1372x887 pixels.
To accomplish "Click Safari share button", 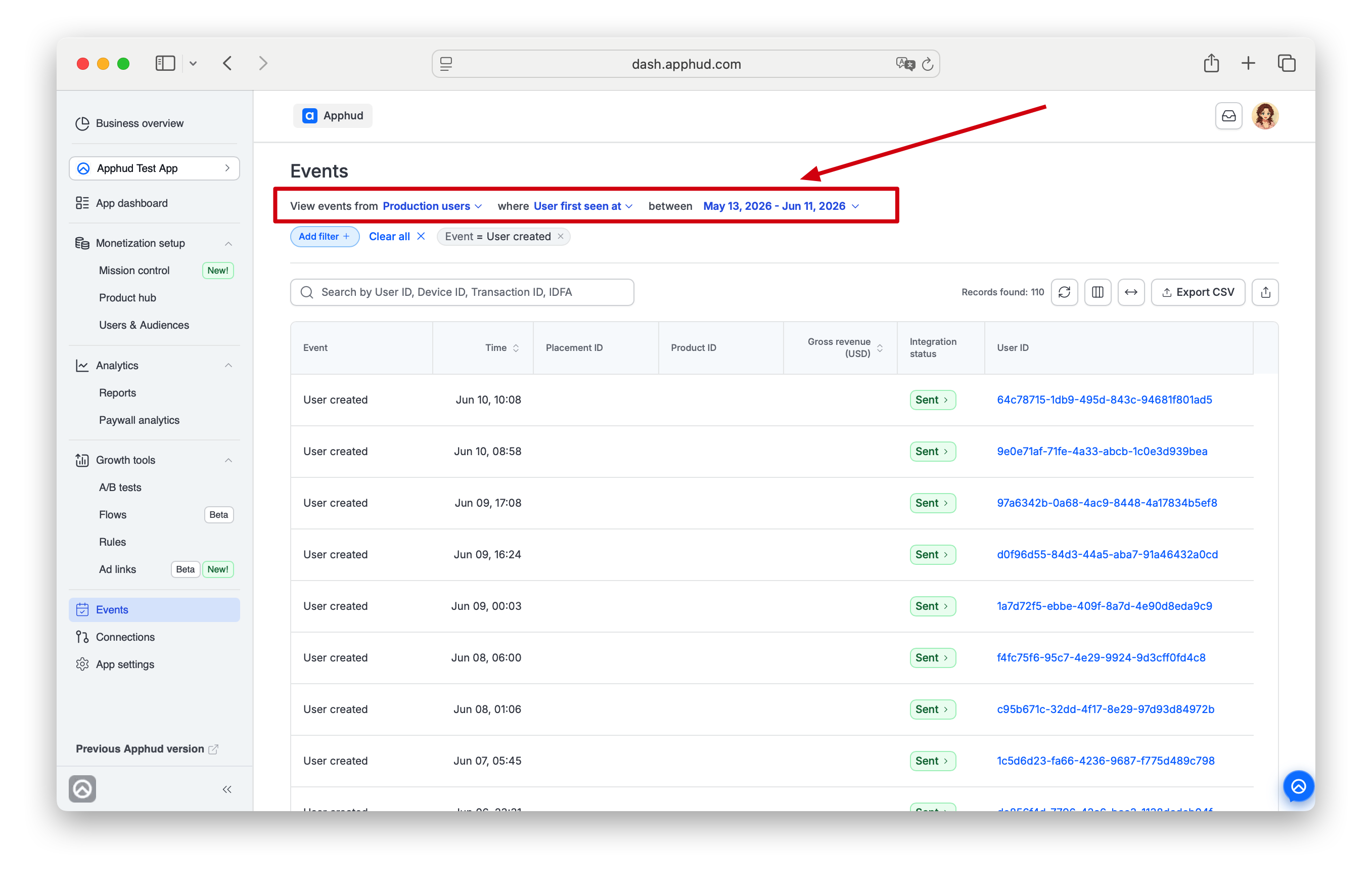I will (x=1211, y=63).
